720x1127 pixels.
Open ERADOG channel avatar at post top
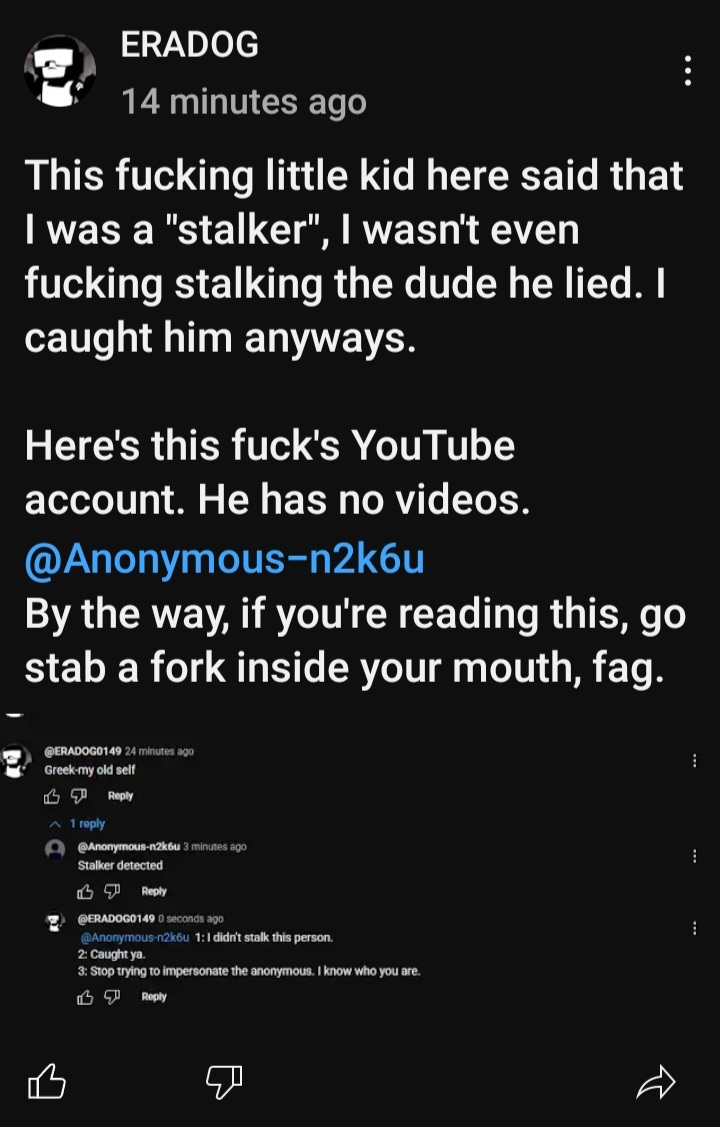pos(59,71)
